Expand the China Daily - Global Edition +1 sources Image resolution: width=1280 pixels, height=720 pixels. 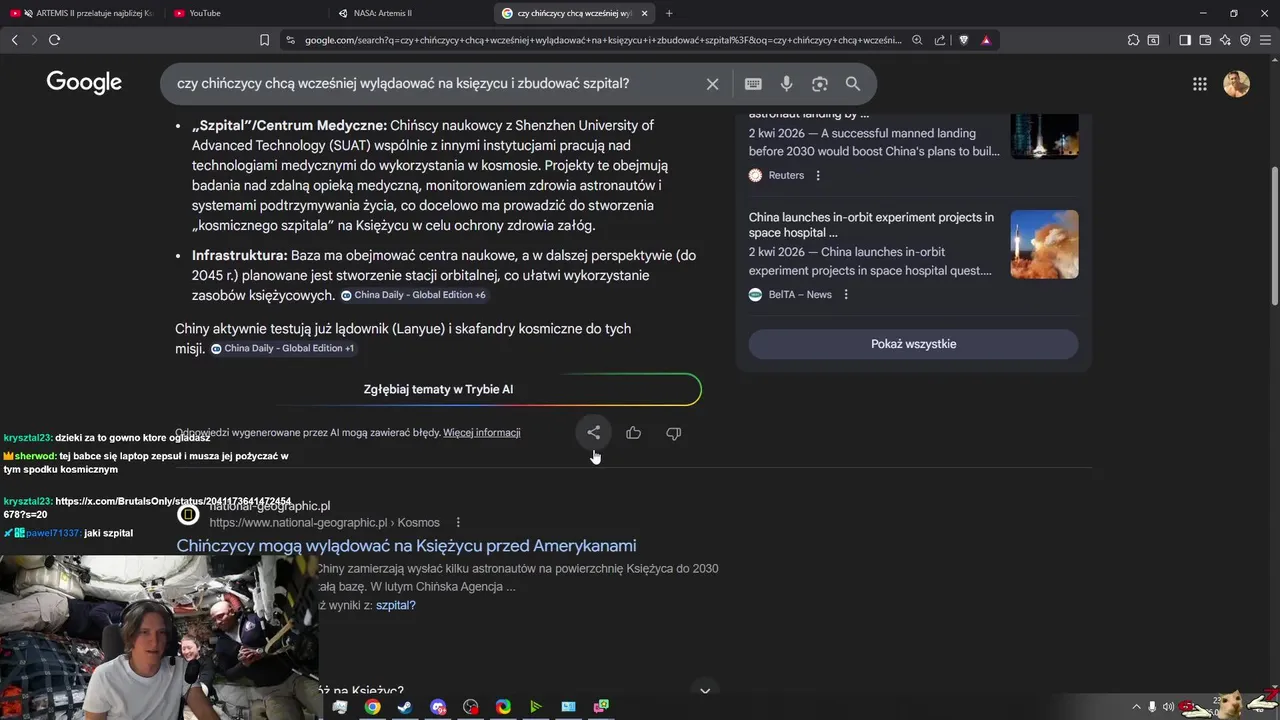pos(283,348)
